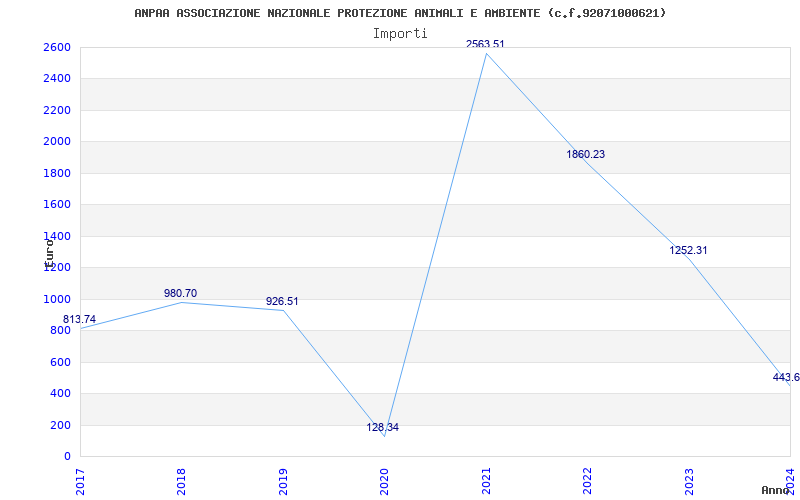Click the x-axis year label 2018
The image size is (800, 500).
coord(181,481)
